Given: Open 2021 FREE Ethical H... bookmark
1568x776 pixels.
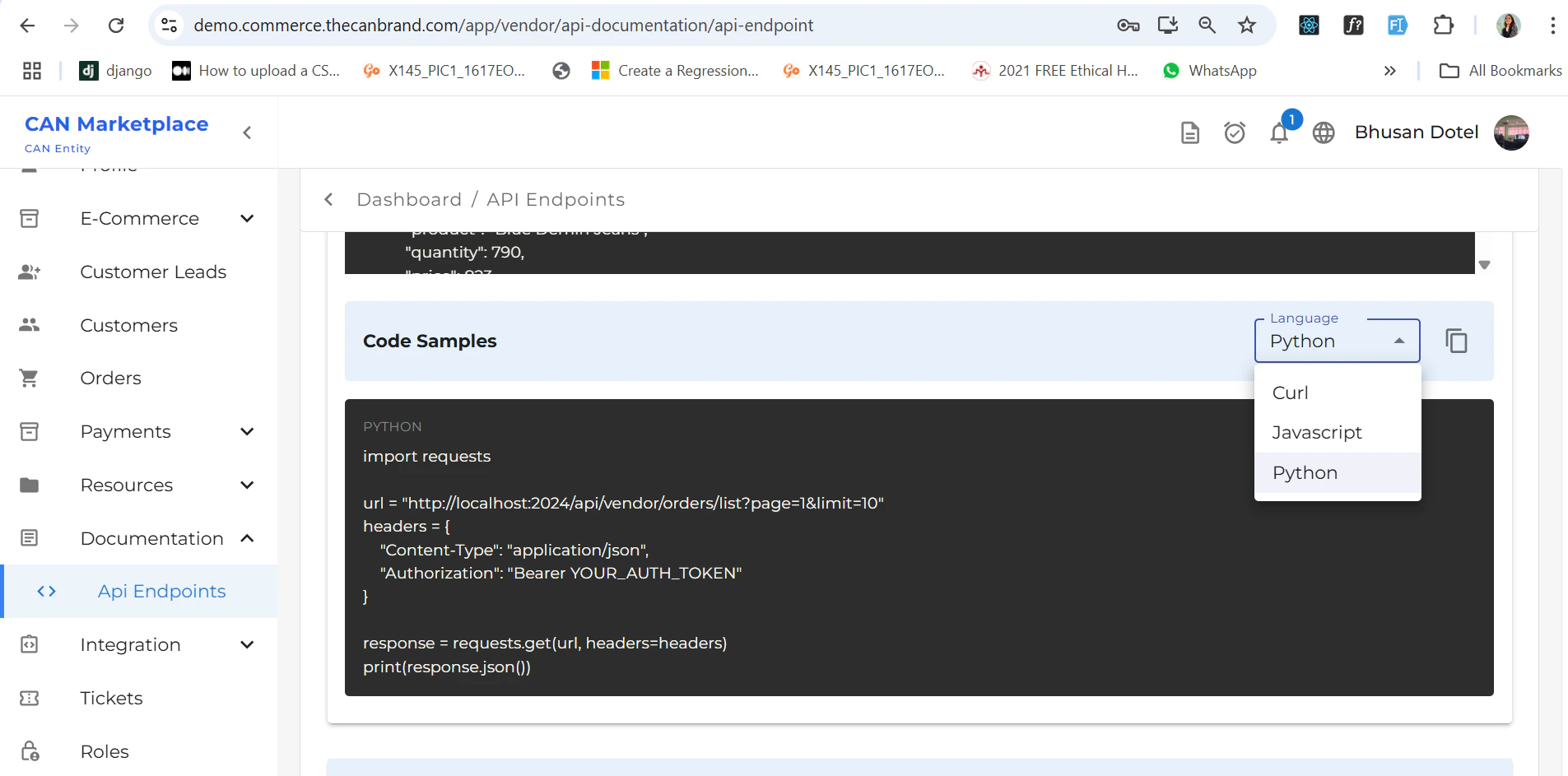Looking at the screenshot, I should (1054, 71).
